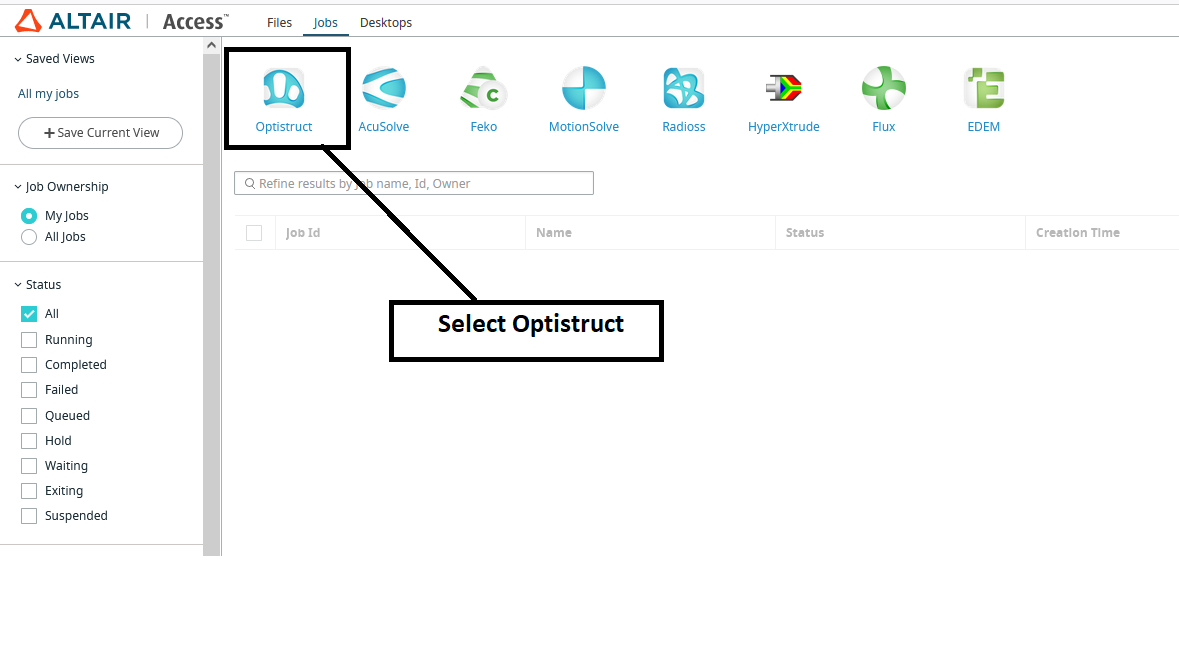The width and height of the screenshot is (1179, 648).
Task: Open the Files tab
Action: click(279, 22)
